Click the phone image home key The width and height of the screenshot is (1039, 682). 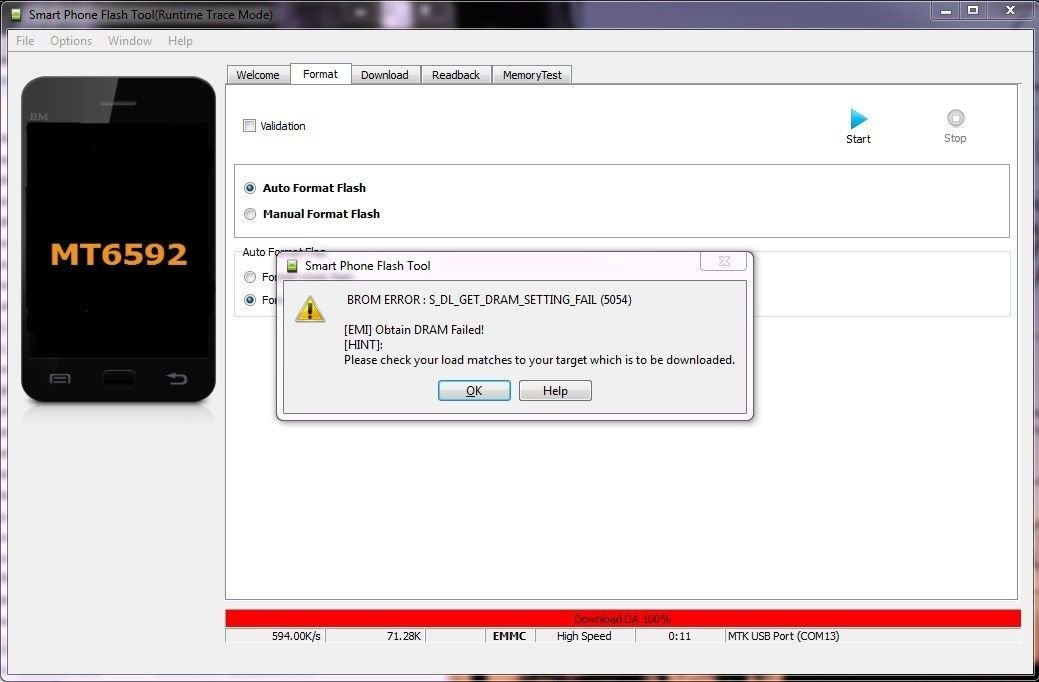tap(119, 378)
